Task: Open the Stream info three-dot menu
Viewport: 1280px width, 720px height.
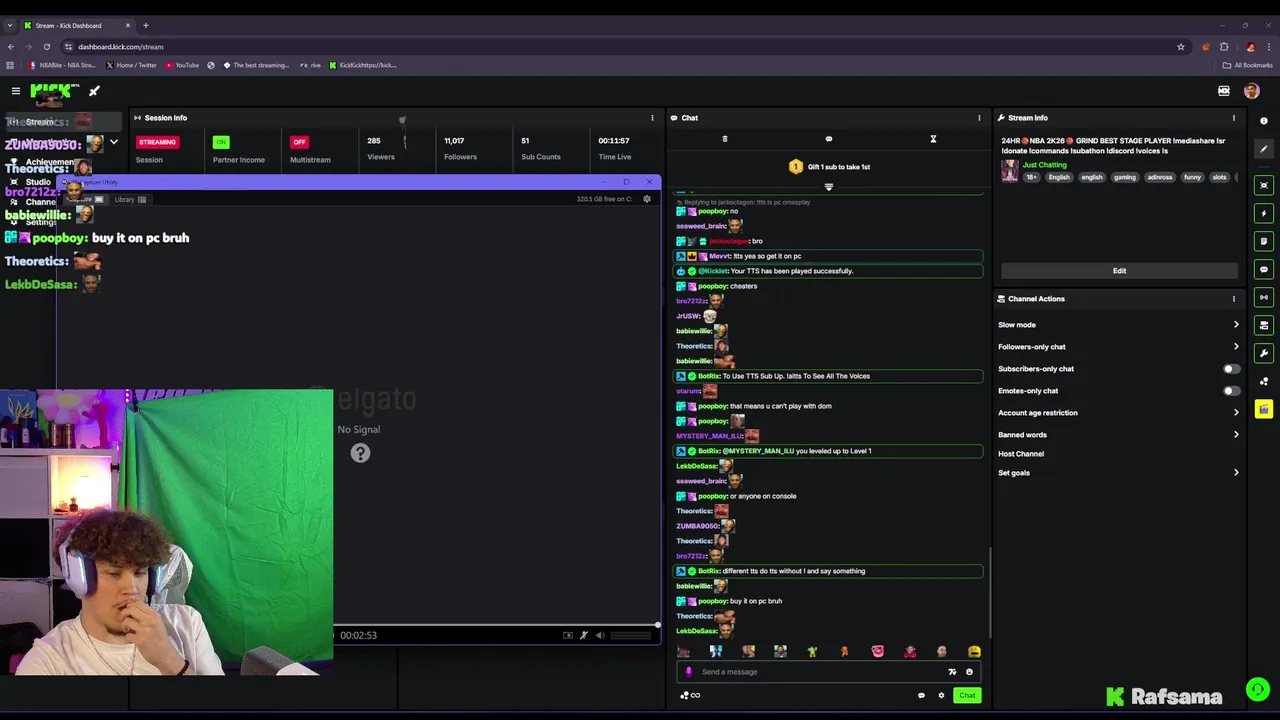Action: tap(1233, 118)
